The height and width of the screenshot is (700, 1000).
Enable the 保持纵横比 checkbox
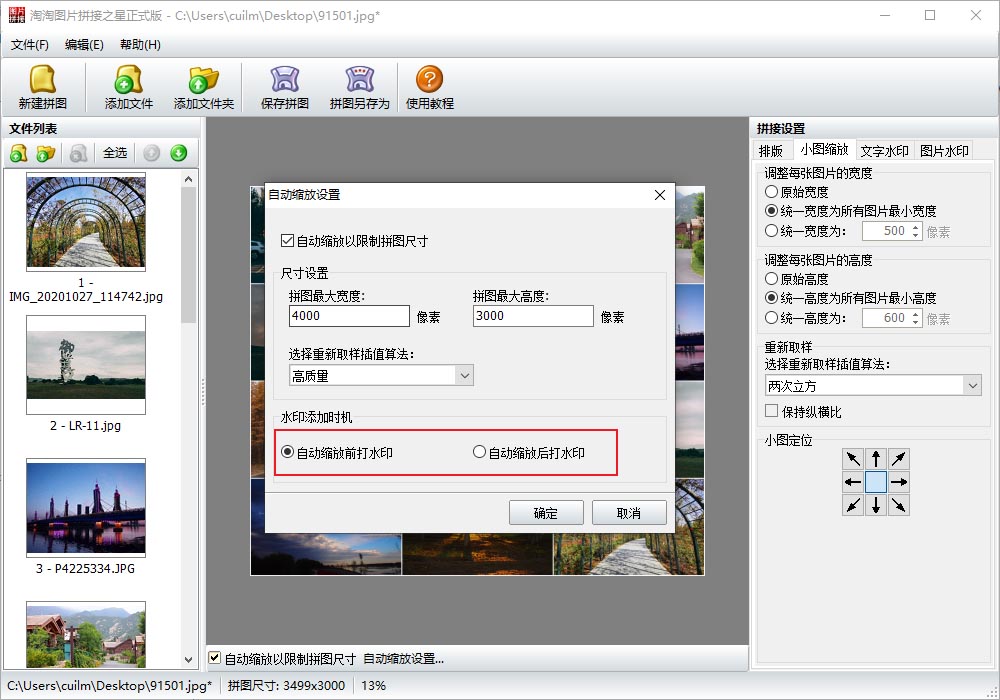pos(772,411)
